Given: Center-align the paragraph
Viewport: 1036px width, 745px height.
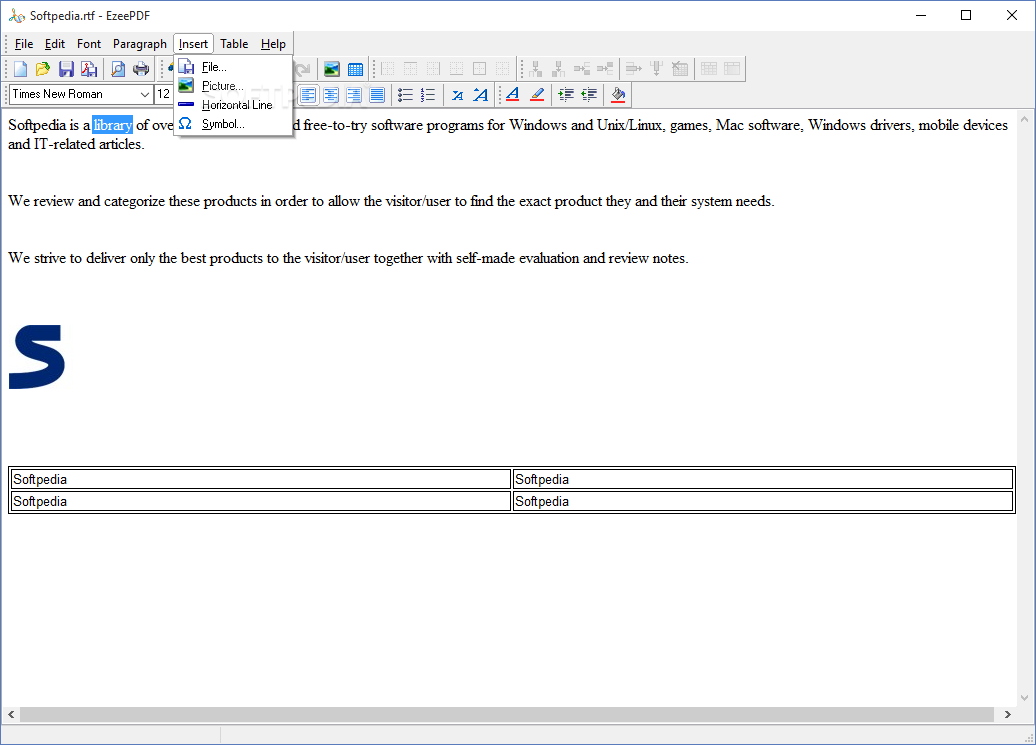Looking at the screenshot, I should [x=331, y=95].
